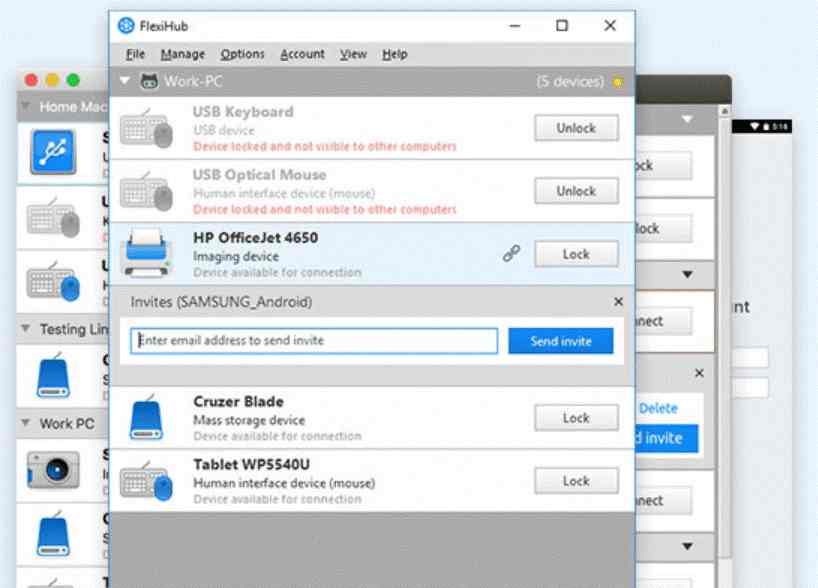Click the link icon next to HP OfficeJet 4650
Screen dimensions: 818x588
coord(511,254)
